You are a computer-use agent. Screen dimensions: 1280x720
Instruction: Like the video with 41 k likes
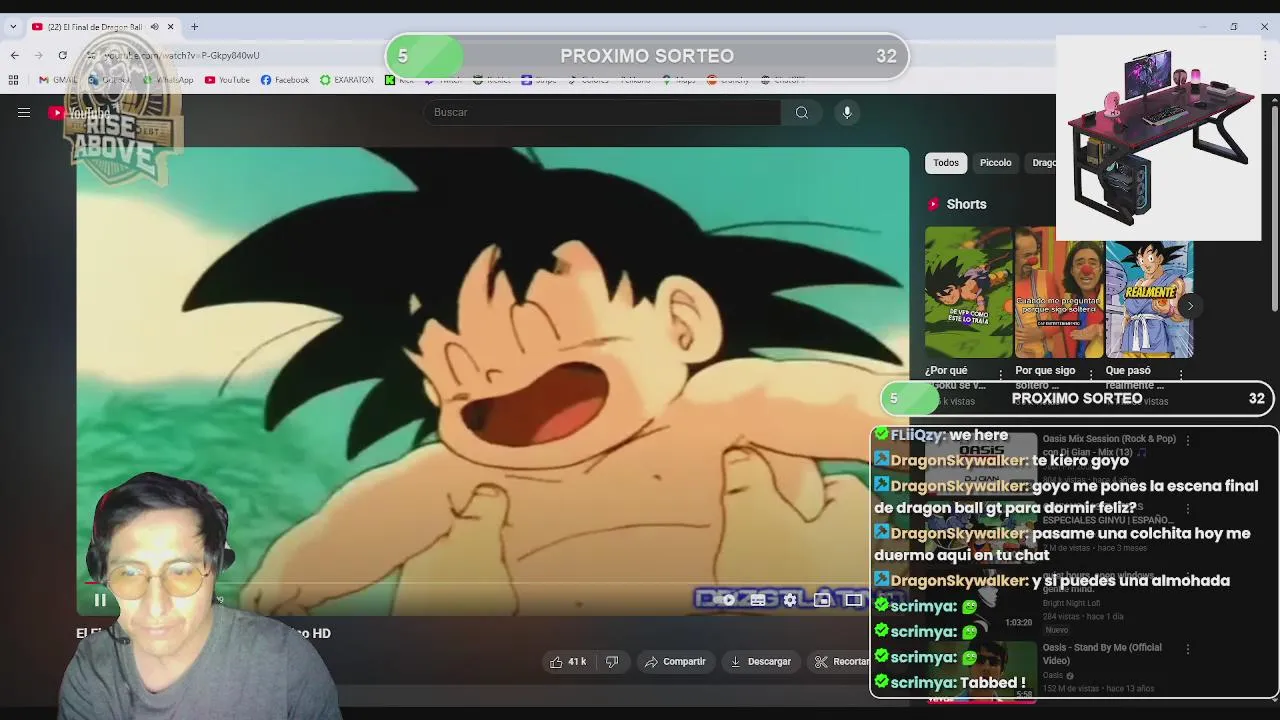pos(568,661)
